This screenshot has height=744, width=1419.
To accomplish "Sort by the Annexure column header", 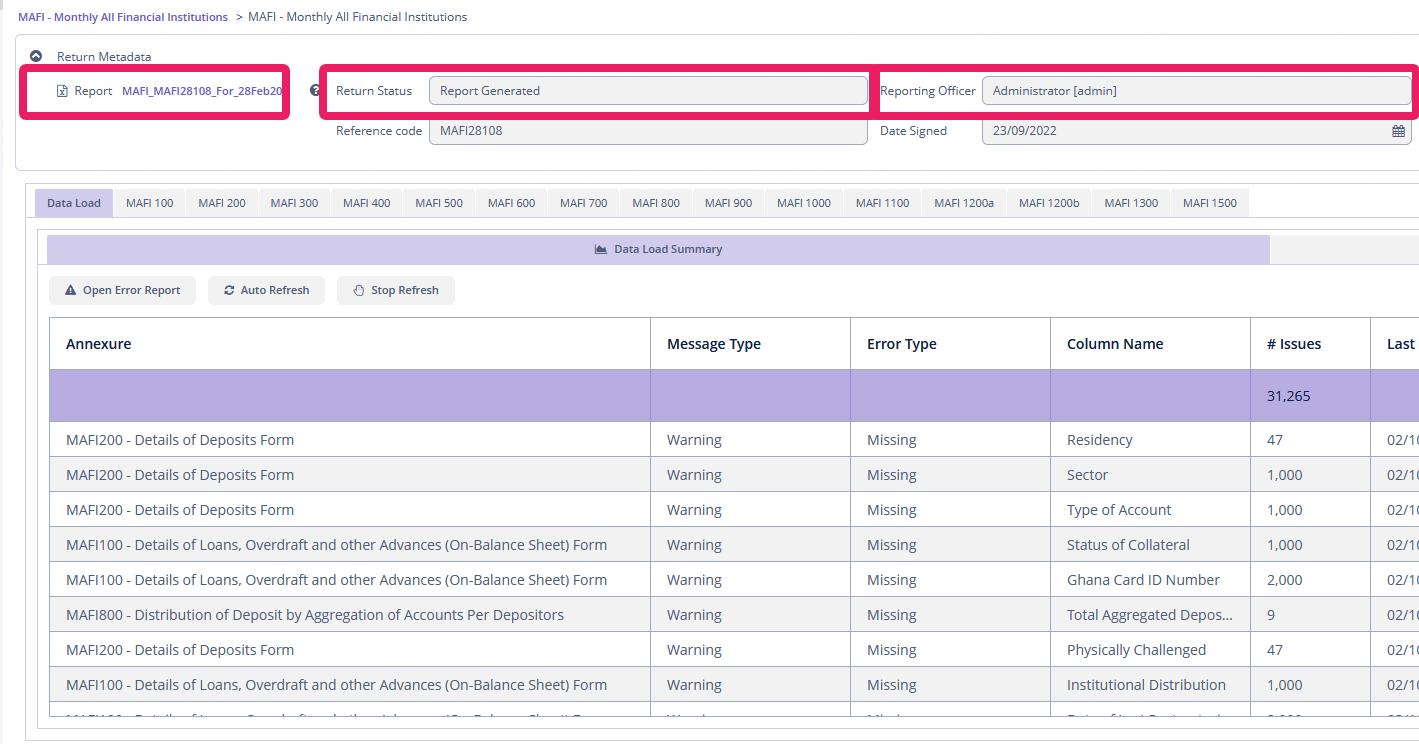I will pyautogui.click(x=99, y=344).
